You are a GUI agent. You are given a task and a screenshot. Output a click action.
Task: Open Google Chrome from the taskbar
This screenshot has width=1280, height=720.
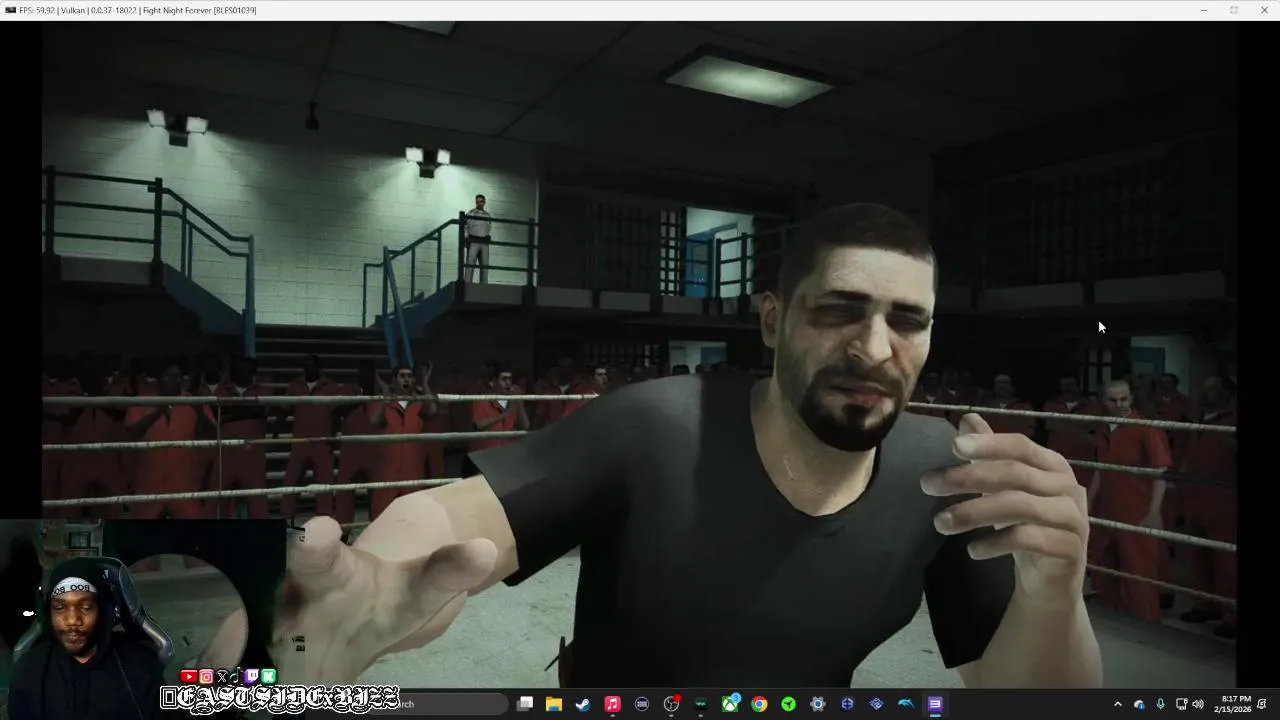click(x=760, y=704)
